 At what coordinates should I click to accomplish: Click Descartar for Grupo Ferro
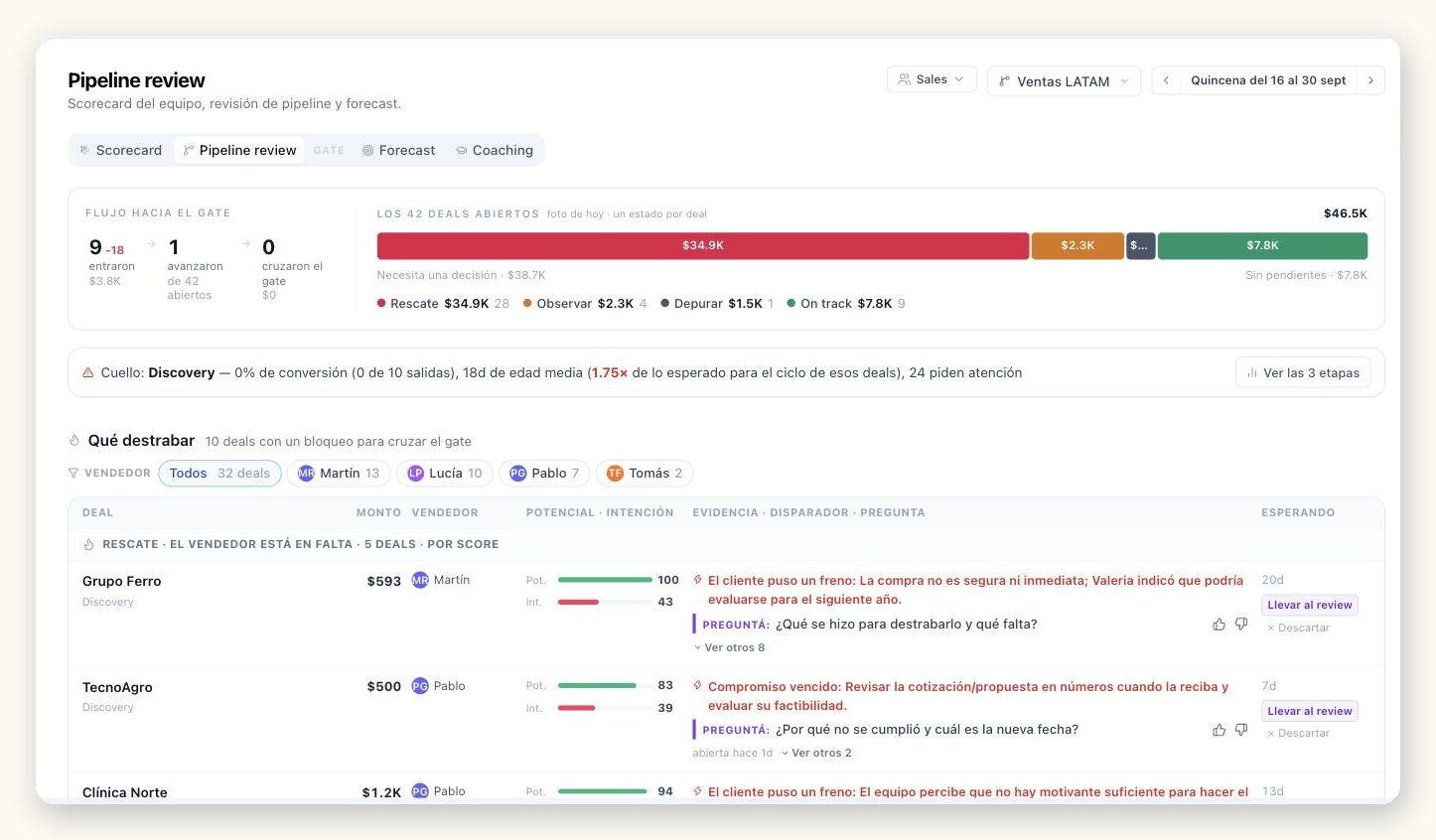[1298, 628]
